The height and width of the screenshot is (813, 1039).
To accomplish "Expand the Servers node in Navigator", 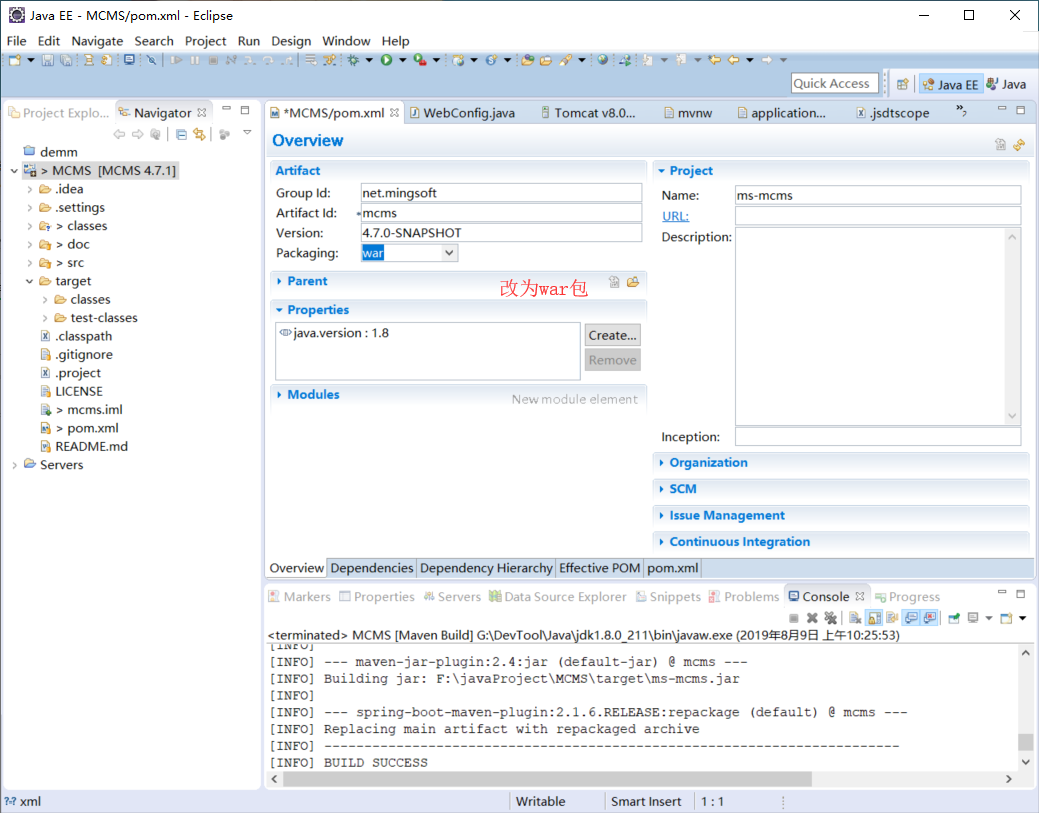I will click(15, 465).
